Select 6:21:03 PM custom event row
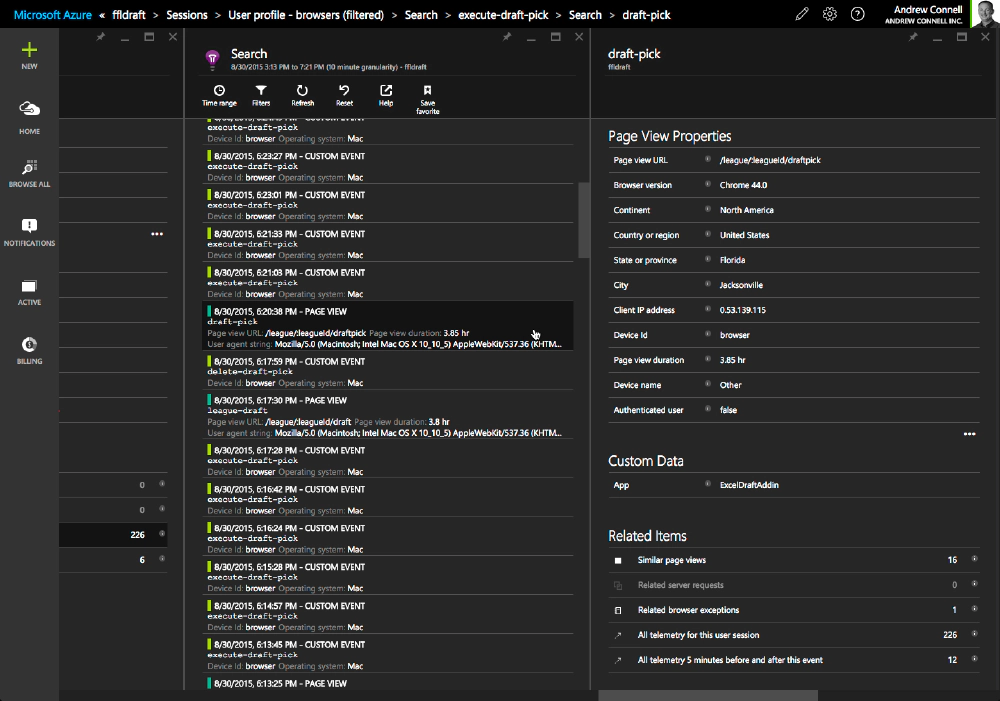 (388, 283)
